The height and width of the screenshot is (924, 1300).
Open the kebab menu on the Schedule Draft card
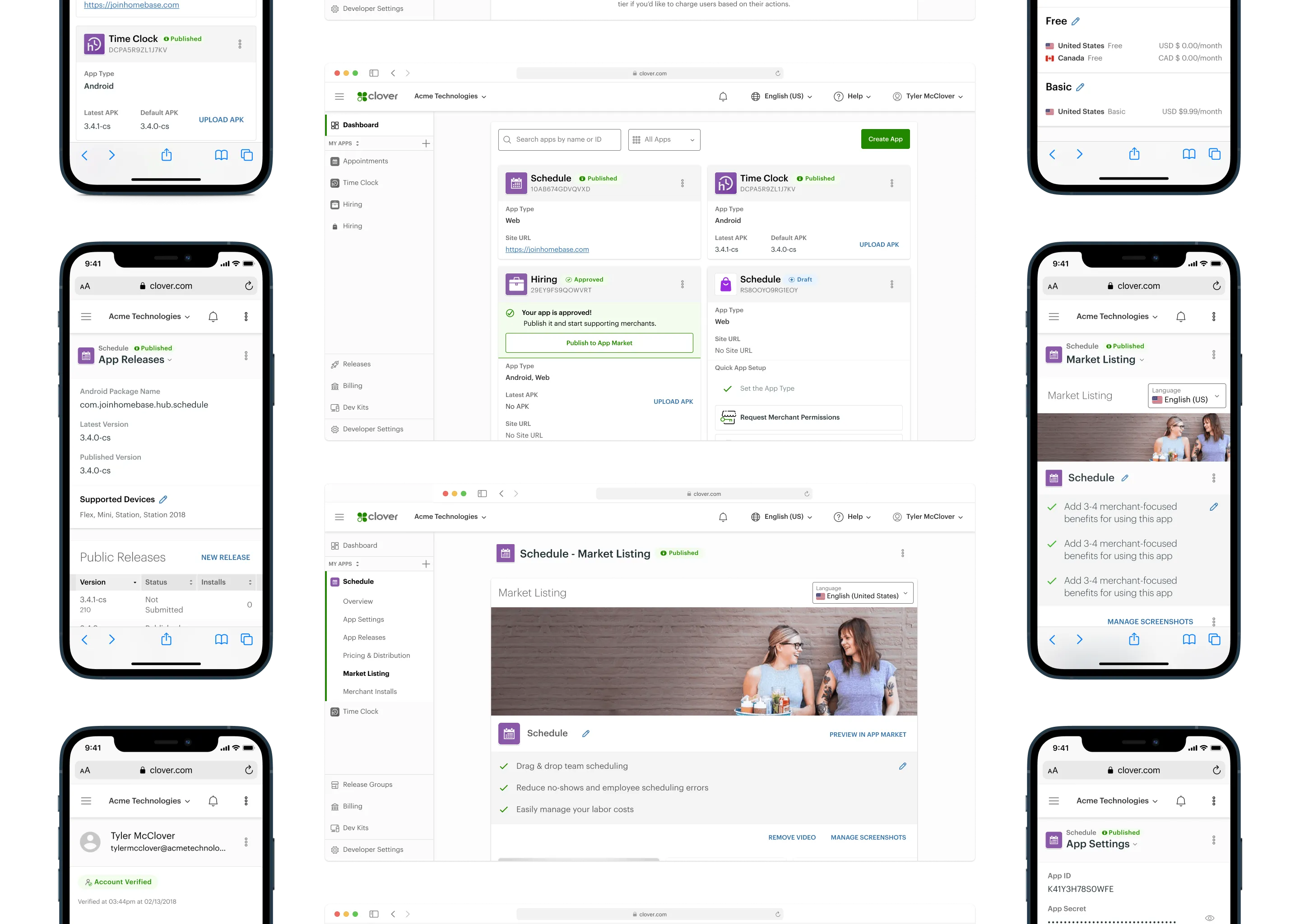pyautogui.click(x=892, y=284)
